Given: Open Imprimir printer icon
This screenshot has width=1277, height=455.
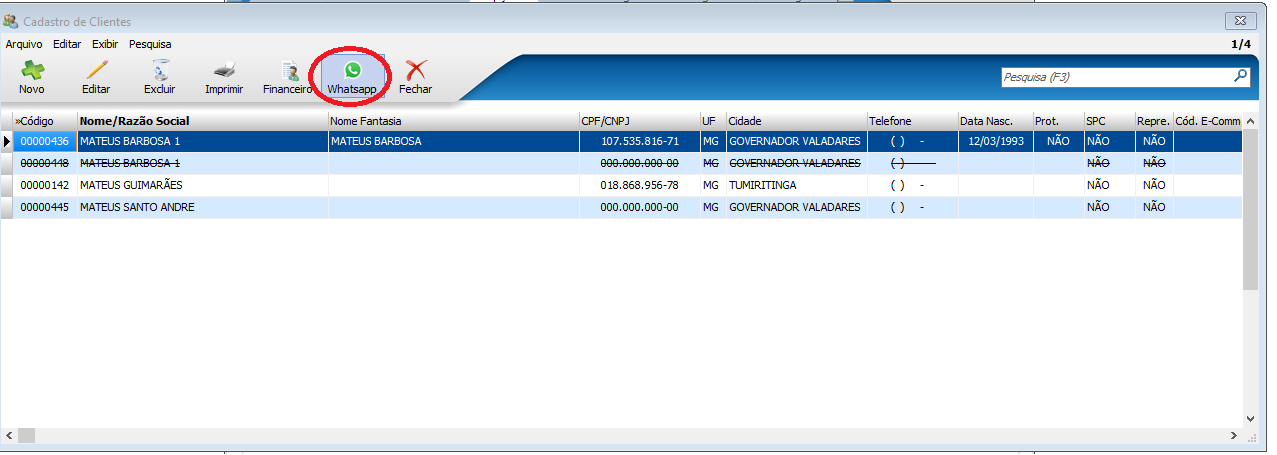Looking at the screenshot, I should pyautogui.click(x=224, y=70).
